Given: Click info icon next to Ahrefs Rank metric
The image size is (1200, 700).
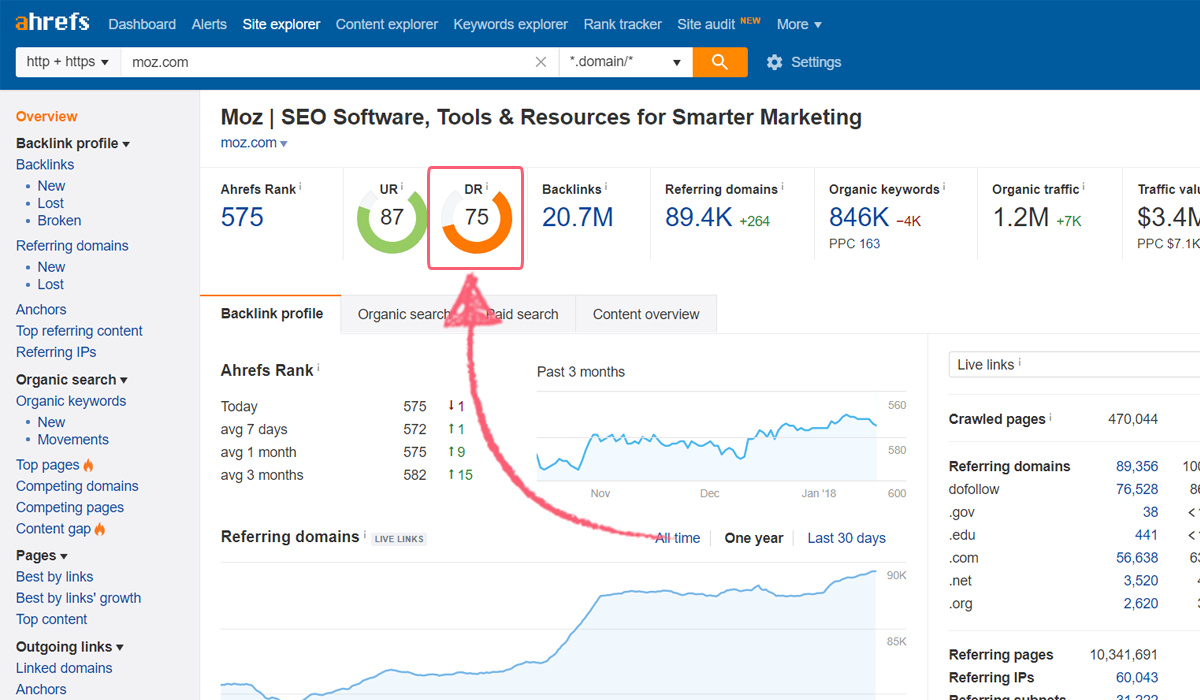Looking at the screenshot, I should 300,187.
